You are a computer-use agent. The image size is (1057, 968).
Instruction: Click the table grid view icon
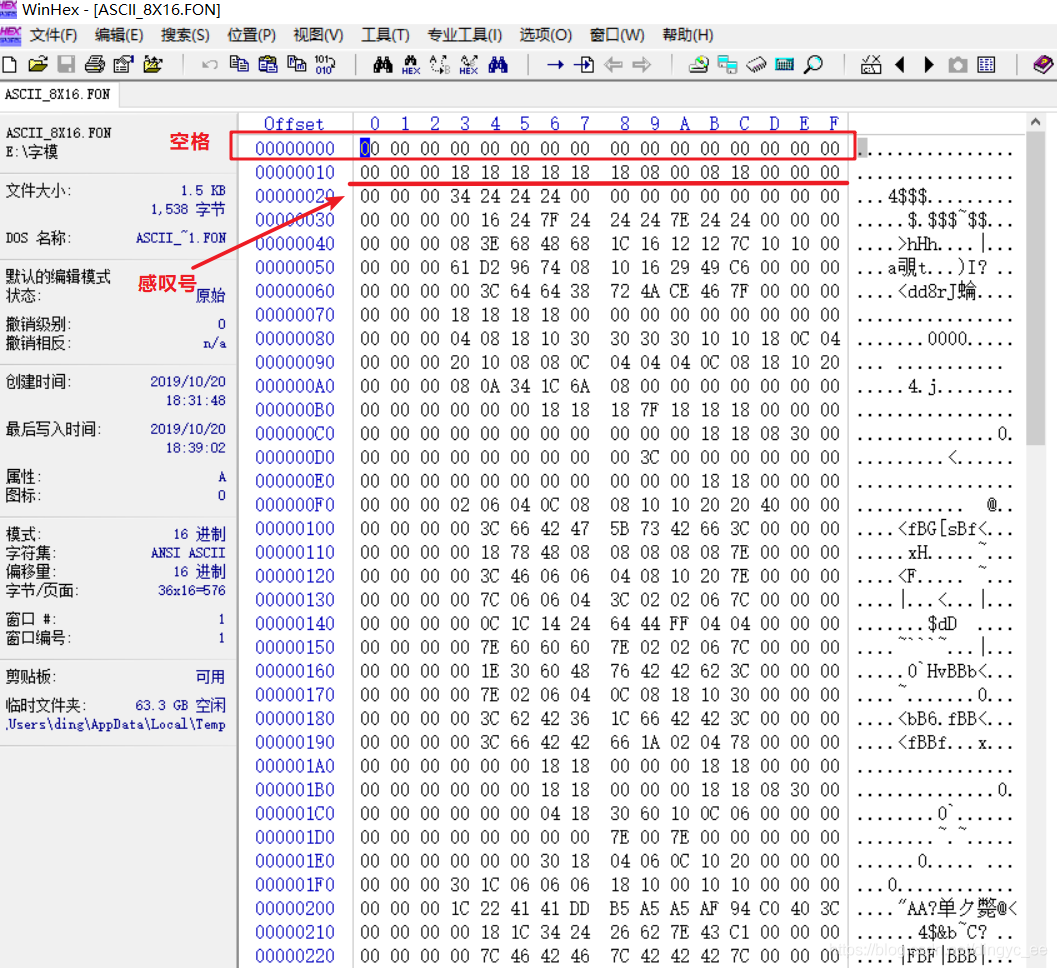click(986, 65)
